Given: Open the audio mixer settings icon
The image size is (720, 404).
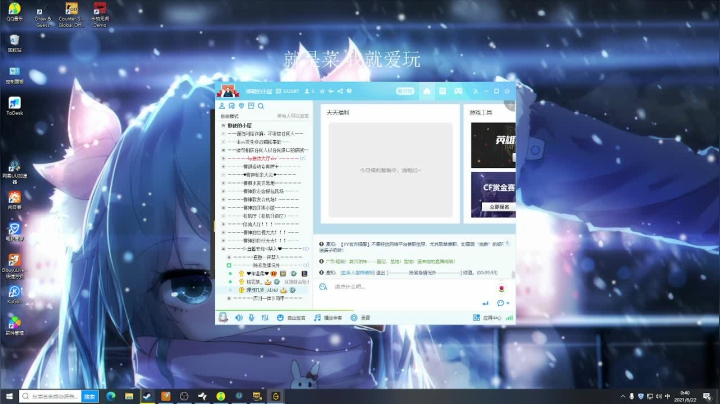Looking at the screenshot, I should 265,318.
